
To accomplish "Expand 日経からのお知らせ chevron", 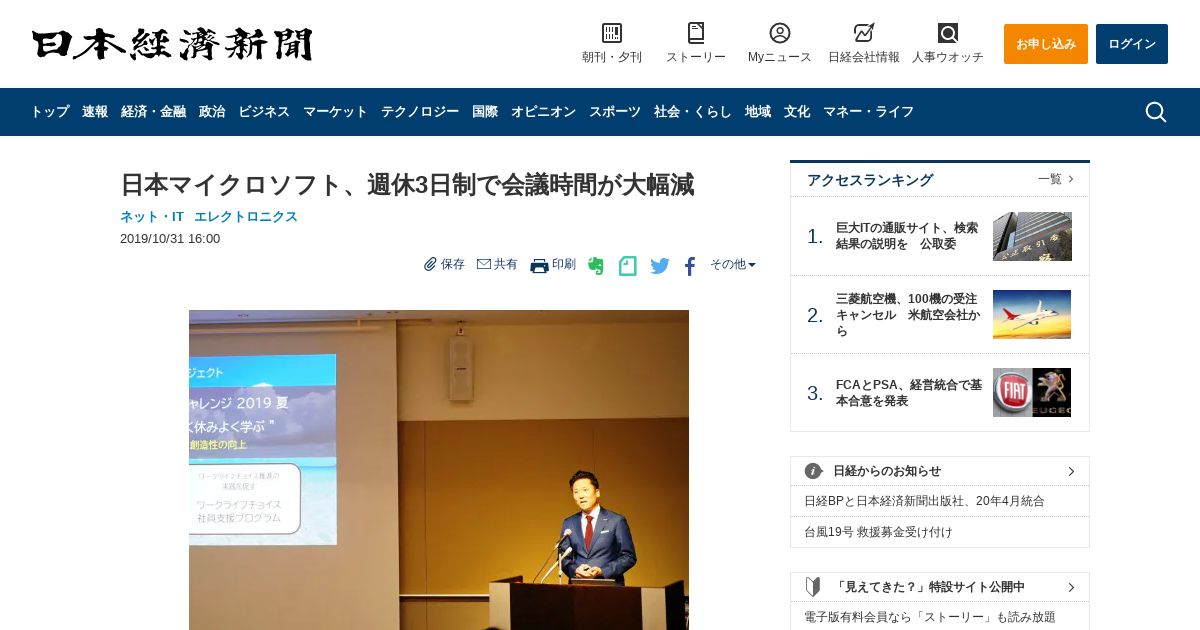I will (1071, 471).
